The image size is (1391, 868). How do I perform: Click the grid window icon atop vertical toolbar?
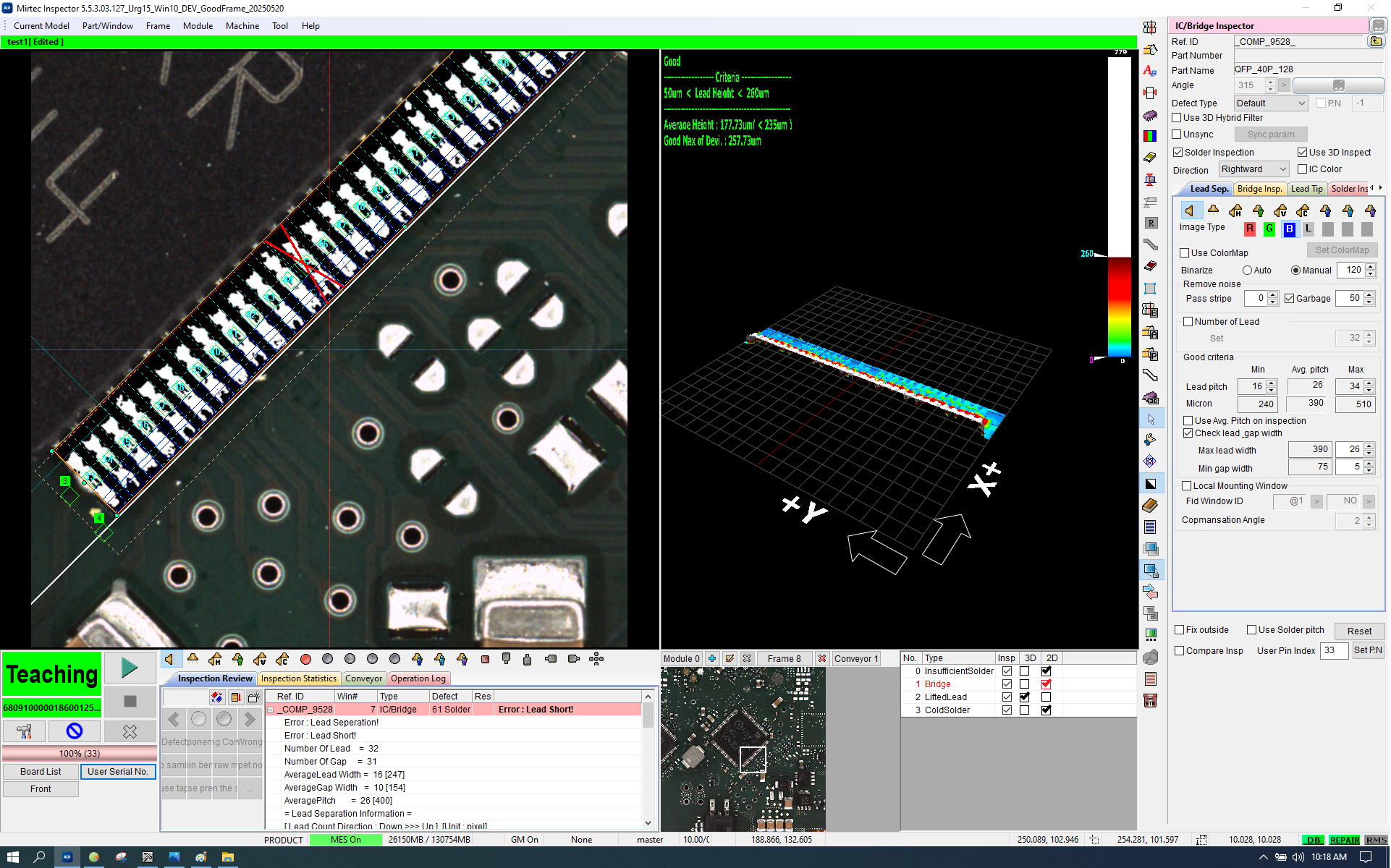[1150, 27]
